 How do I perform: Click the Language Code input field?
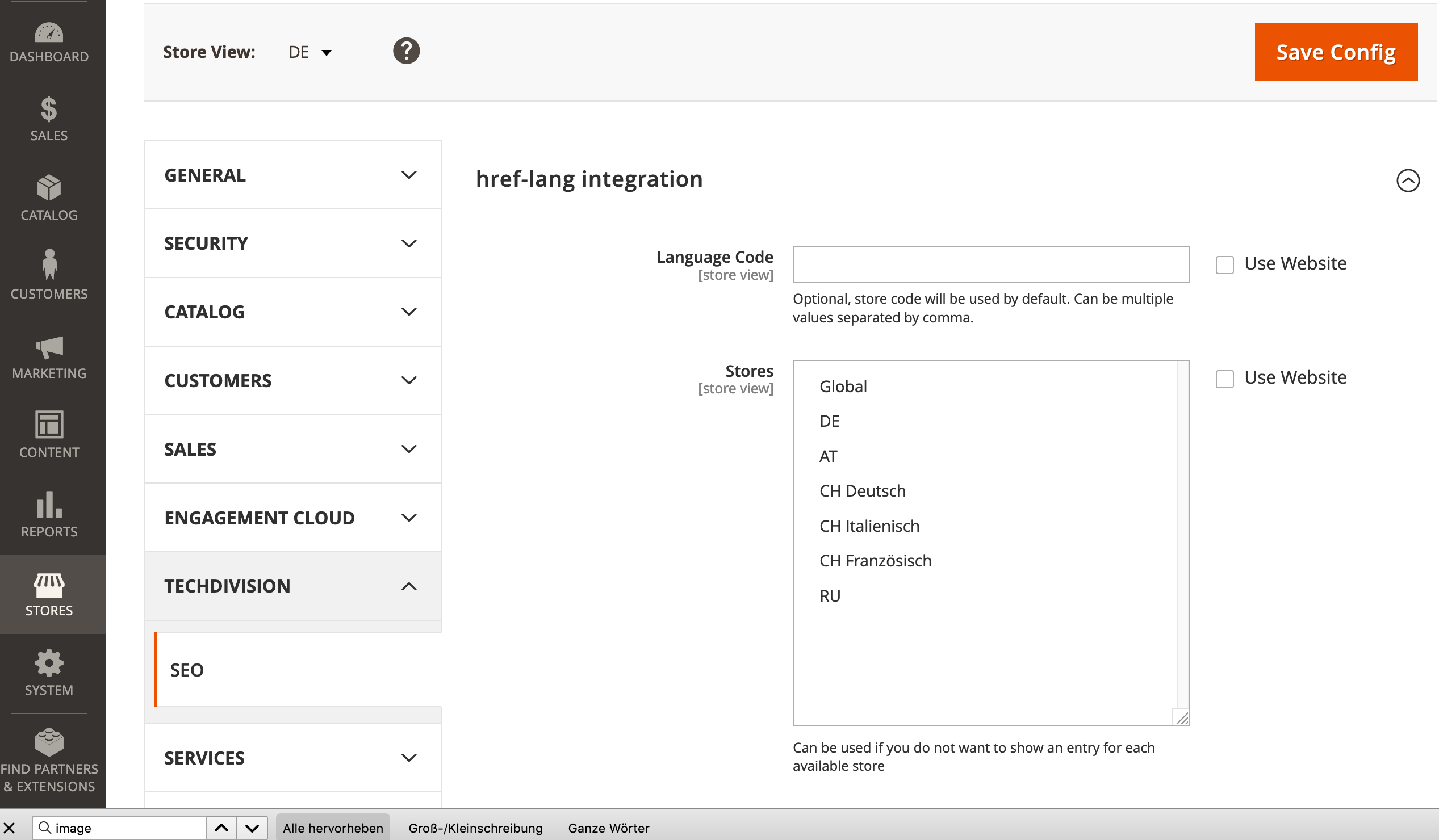991,265
